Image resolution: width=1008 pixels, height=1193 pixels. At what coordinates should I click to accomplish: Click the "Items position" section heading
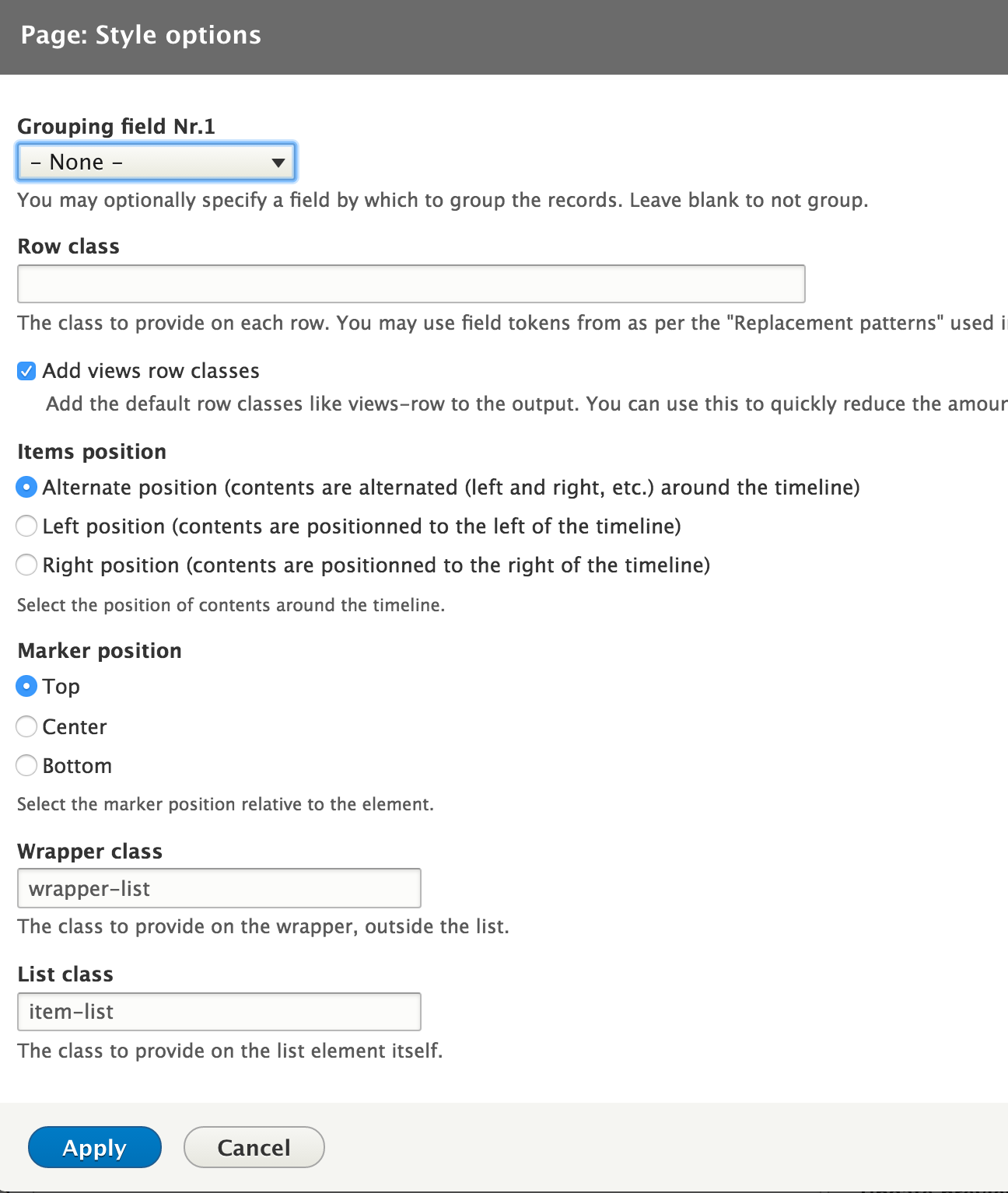tap(92, 452)
